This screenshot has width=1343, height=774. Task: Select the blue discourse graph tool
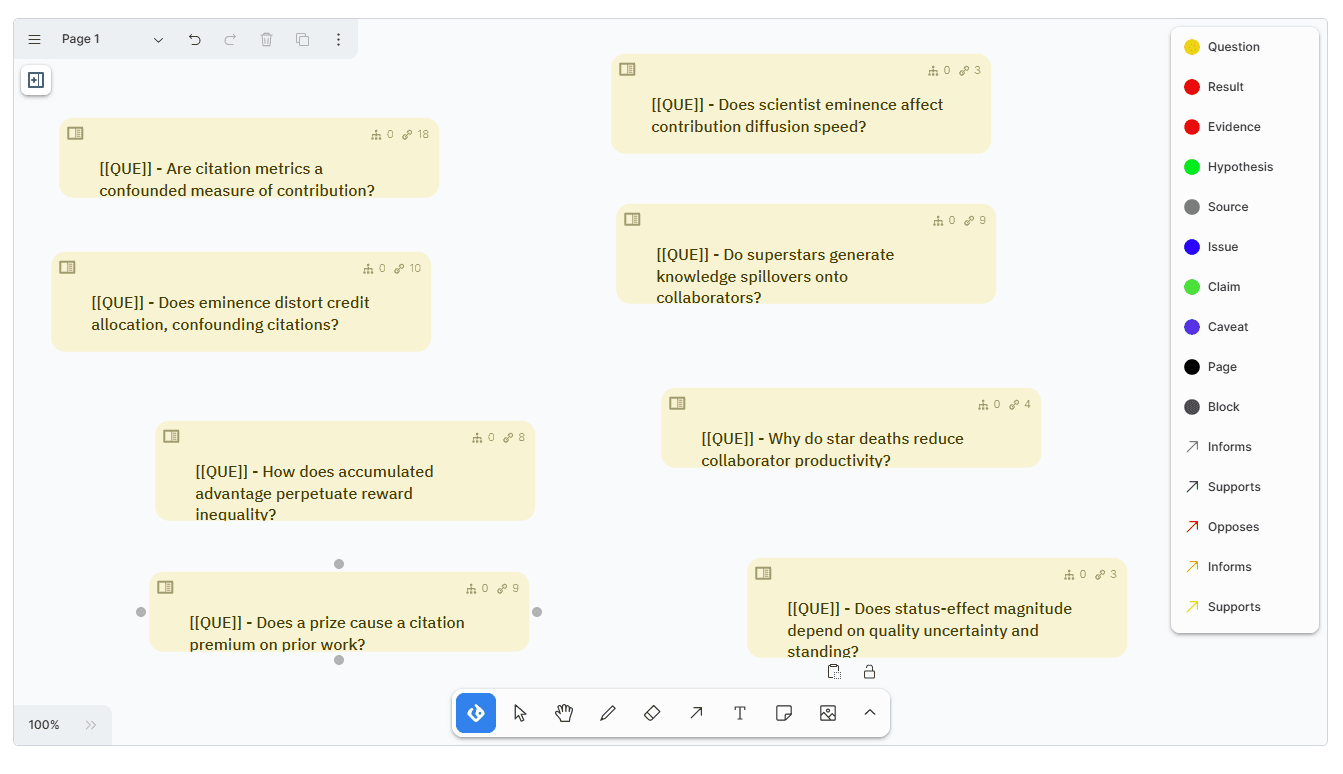tap(476, 713)
